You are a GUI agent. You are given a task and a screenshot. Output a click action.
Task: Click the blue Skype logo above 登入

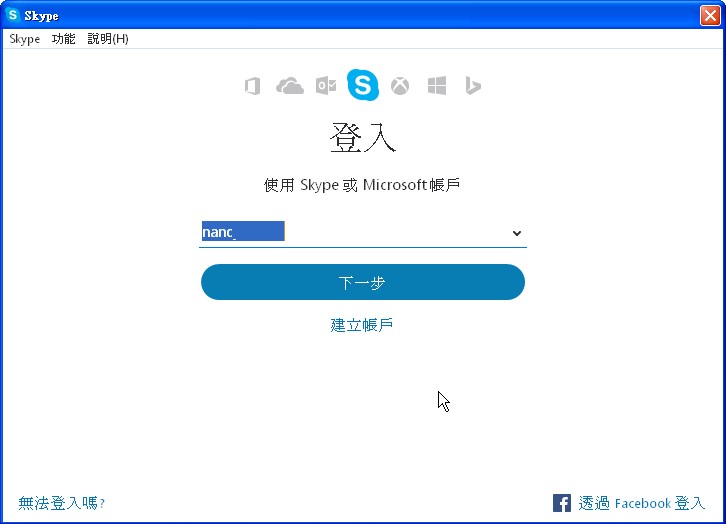363,85
